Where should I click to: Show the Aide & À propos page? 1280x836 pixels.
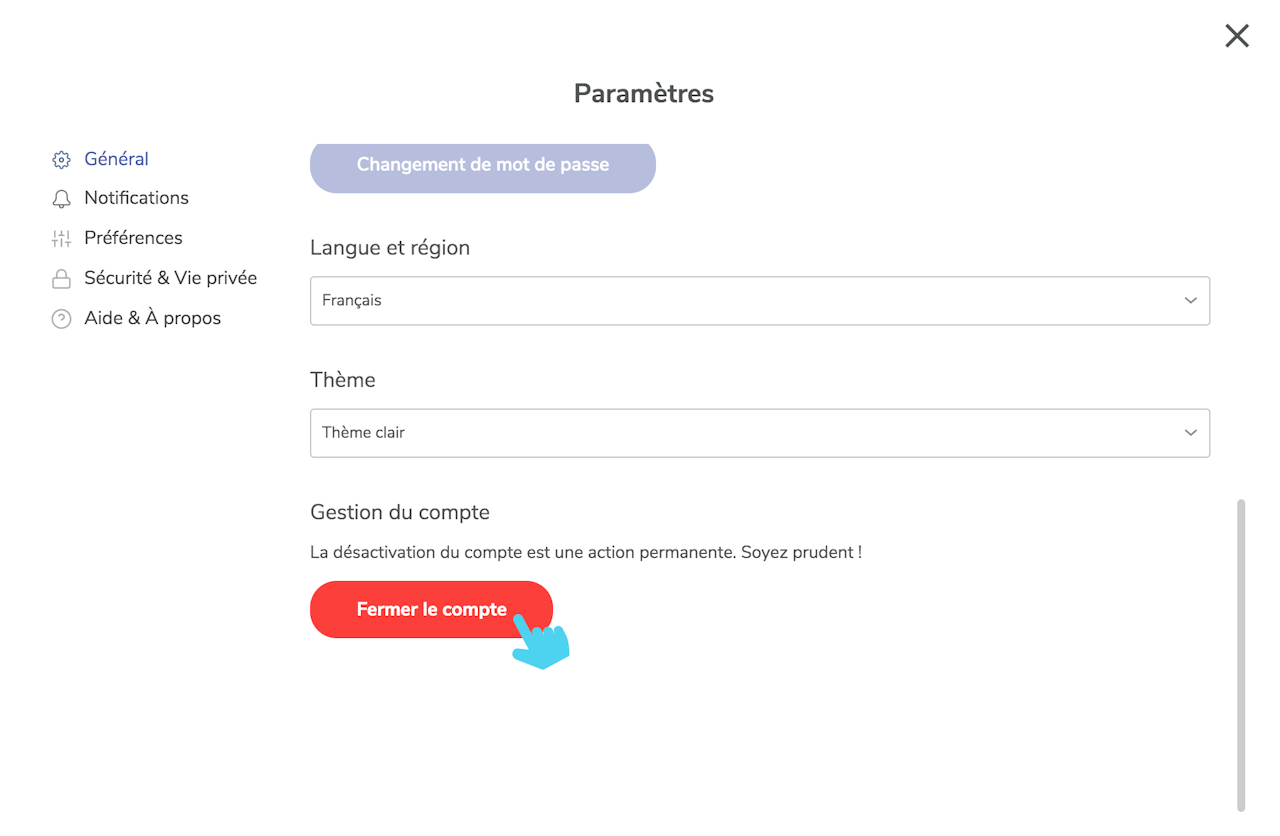(x=152, y=318)
